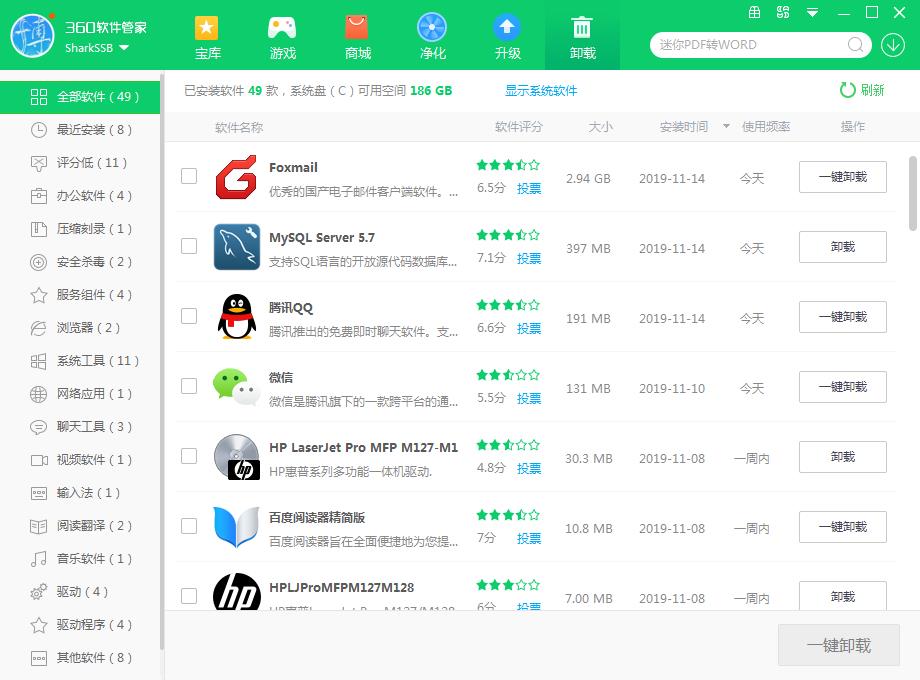Sort by 使用频率 column header
Image resolution: width=920 pixels, height=680 pixels.
(766, 127)
